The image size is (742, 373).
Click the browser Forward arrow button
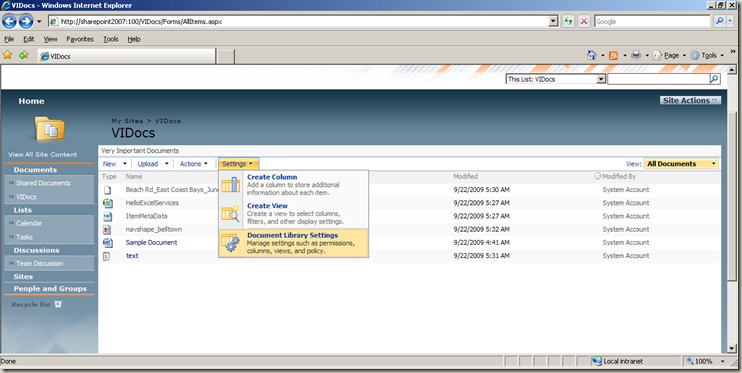(26, 21)
